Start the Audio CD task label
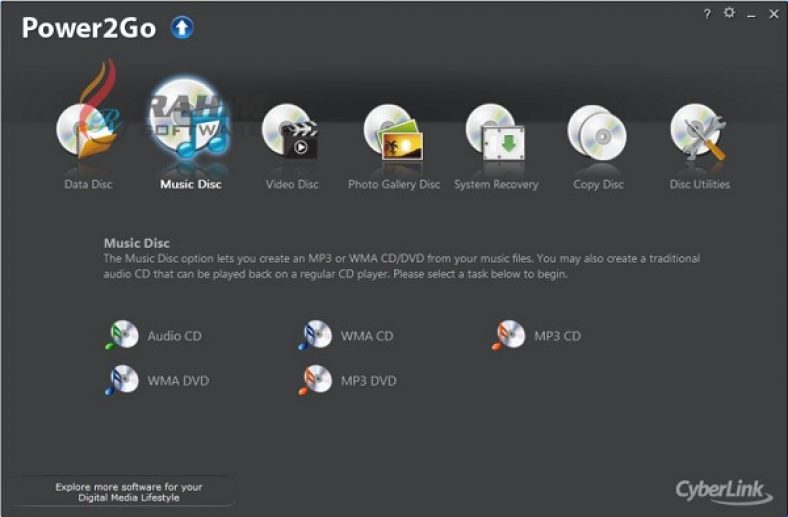788x517 pixels. coord(174,336)
